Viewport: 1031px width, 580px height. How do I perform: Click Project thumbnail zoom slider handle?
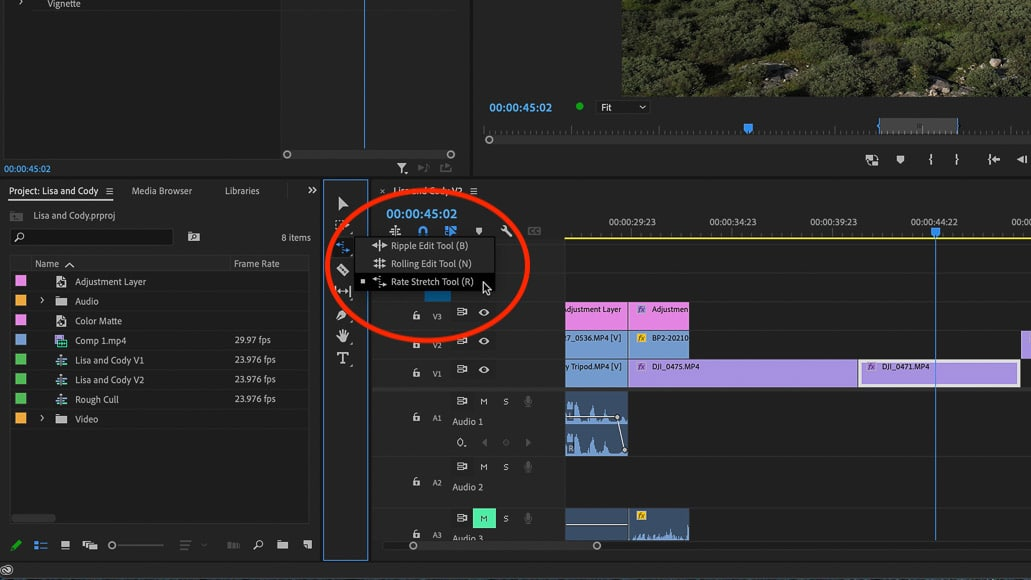(112, 545)
